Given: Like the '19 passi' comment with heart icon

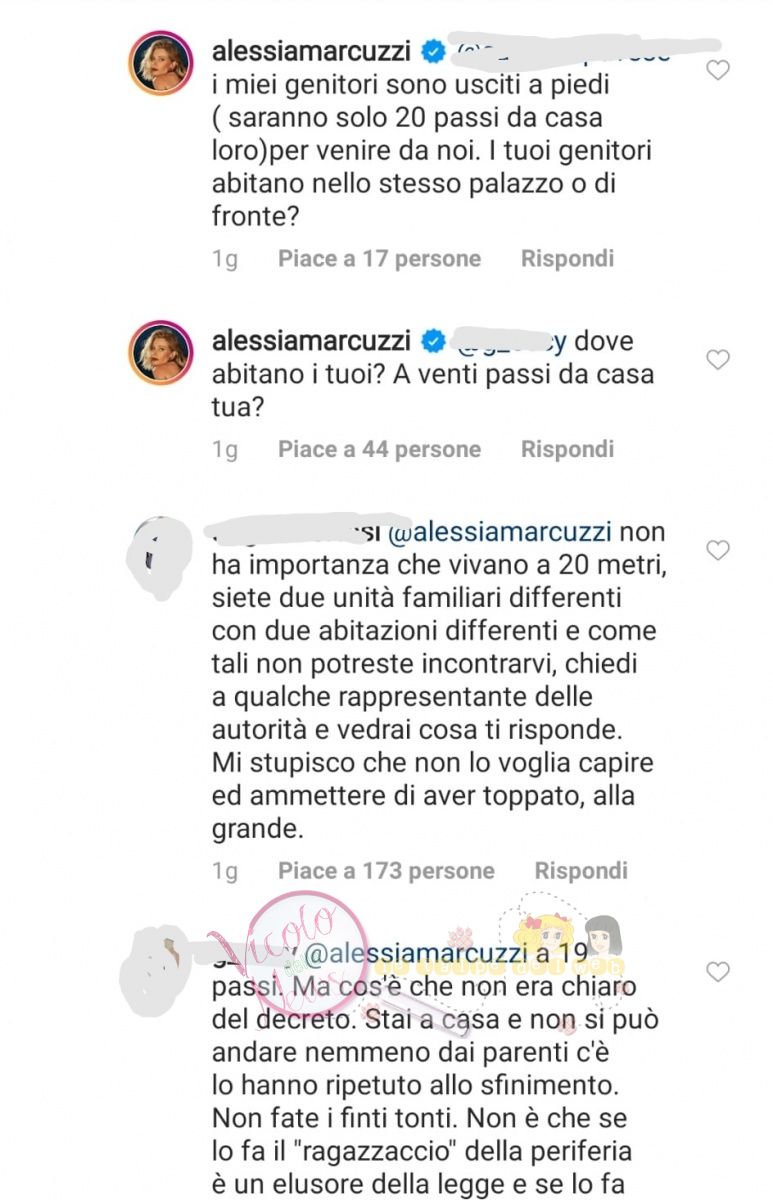Looking at the screenshot, I should [718, 971].
